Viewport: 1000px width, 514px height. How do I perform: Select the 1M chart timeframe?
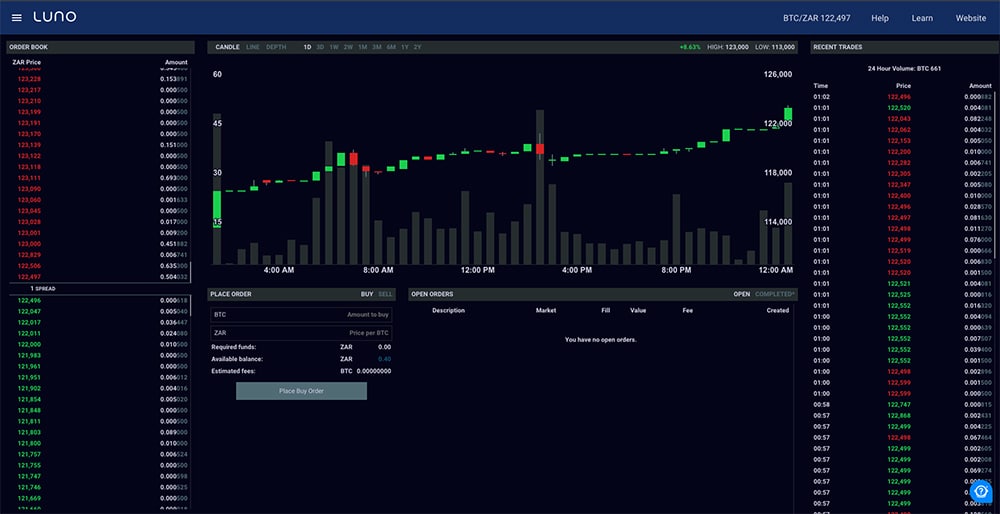(362, 47)
